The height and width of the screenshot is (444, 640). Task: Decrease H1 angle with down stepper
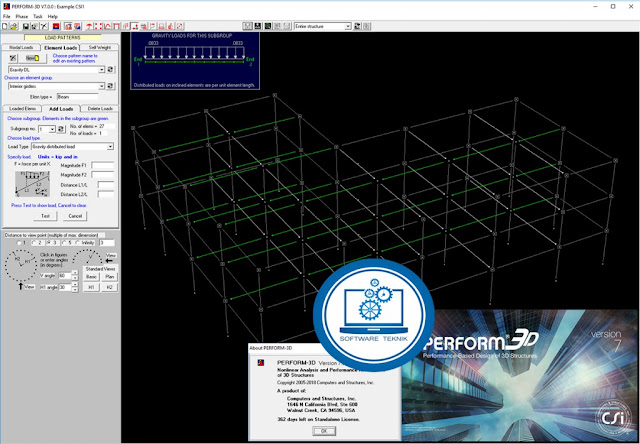[x=75, y=290]
